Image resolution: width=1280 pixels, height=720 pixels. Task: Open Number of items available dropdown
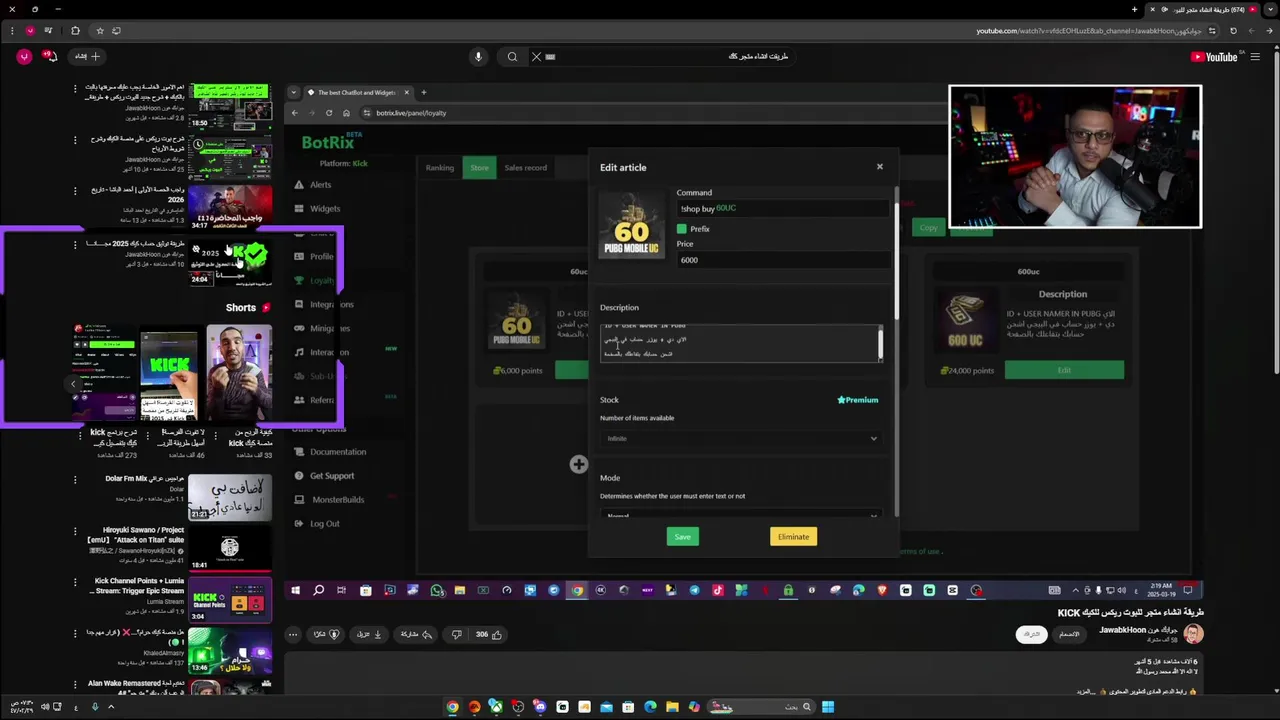(x=741, y=438)
